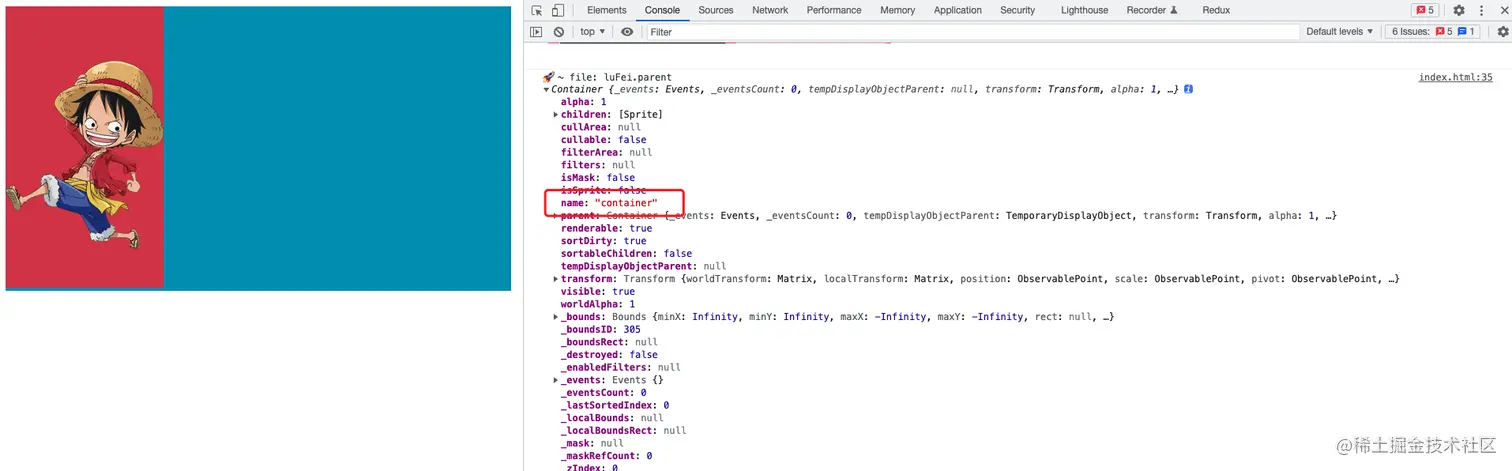Select the tempDisplayObjectParent: null row
The height and width of the screenshot is (471, 1512).
point(644,266)
